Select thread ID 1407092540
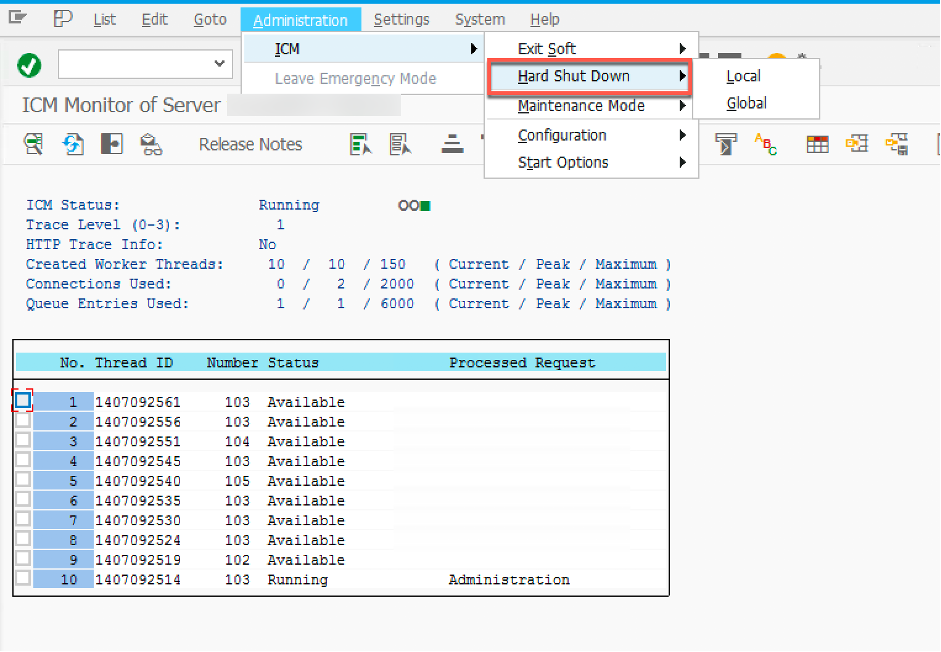This screenshot has height=652, width=941. pyautogui.click(x=137, y=481)
